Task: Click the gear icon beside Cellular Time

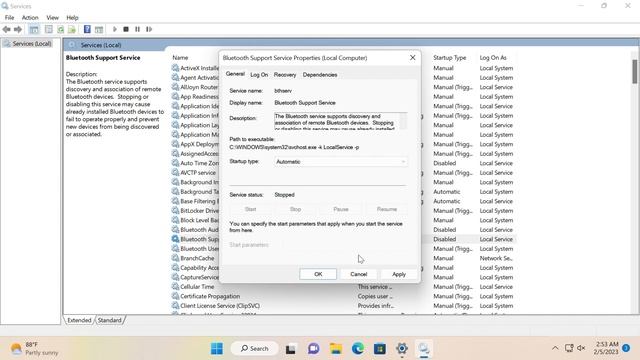Action: pos(175,287)
